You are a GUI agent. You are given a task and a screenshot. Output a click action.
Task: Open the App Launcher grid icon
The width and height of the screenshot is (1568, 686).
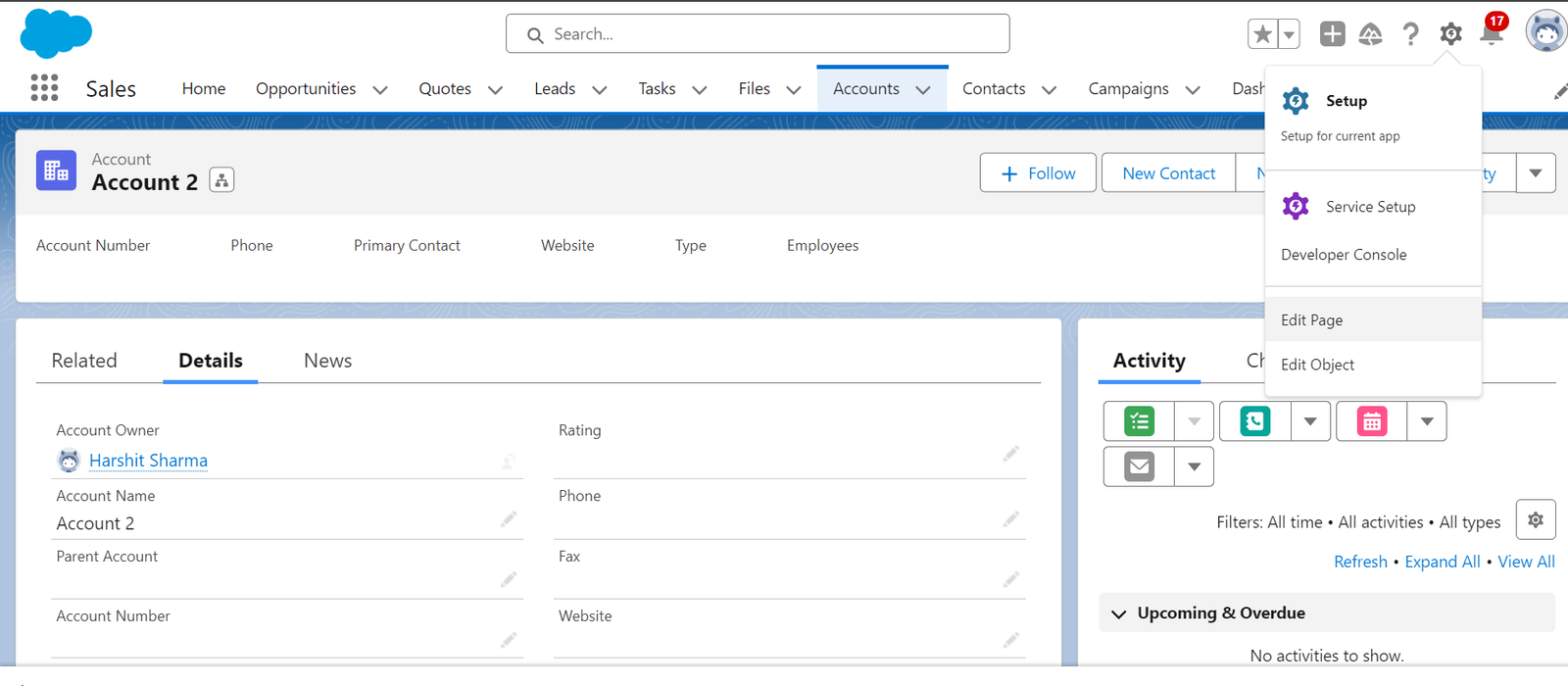tap(44, 88)
